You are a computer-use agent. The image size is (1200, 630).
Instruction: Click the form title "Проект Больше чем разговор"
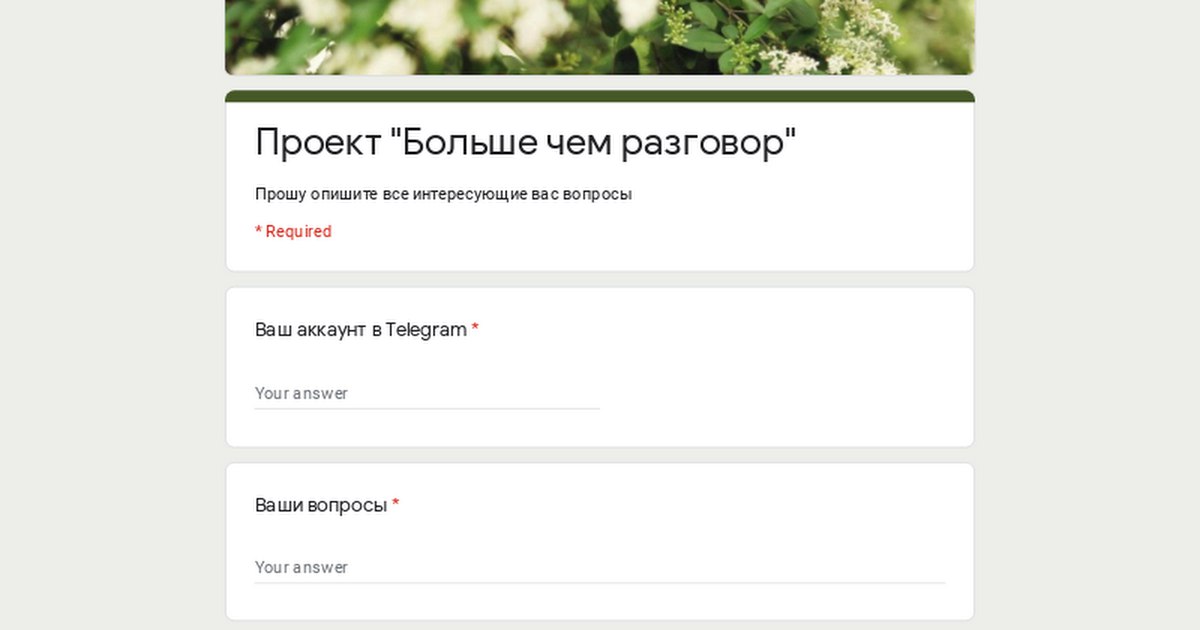pos(526,143)
